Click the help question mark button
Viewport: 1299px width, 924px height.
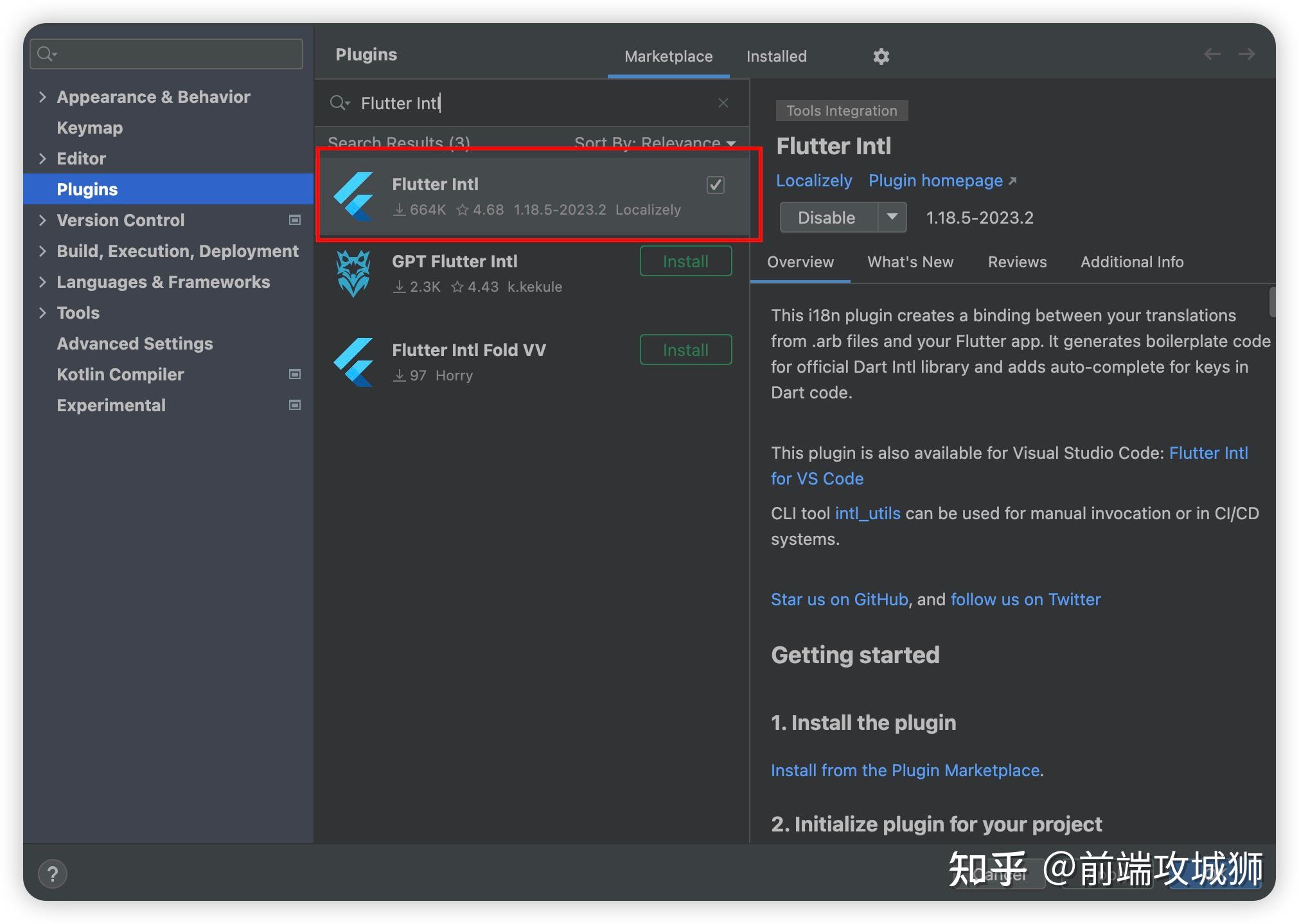click(x=53, y=873)
